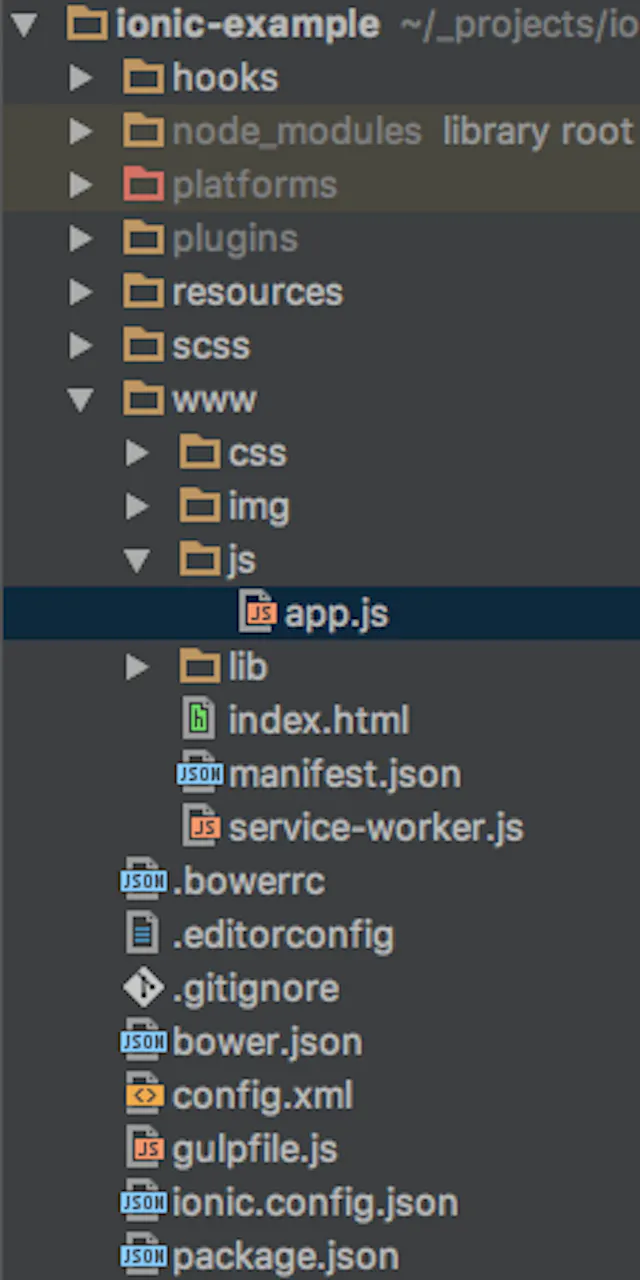Click the JSON icon of ionic.config.json
Screen dimensions: 640x1280
point(144,1202)
